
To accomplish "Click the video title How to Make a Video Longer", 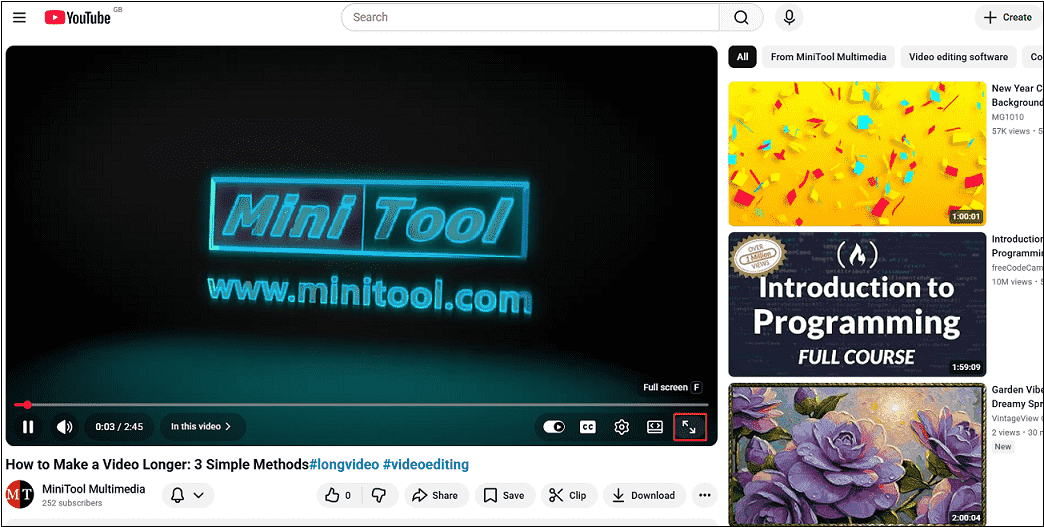I will [157, 464].
